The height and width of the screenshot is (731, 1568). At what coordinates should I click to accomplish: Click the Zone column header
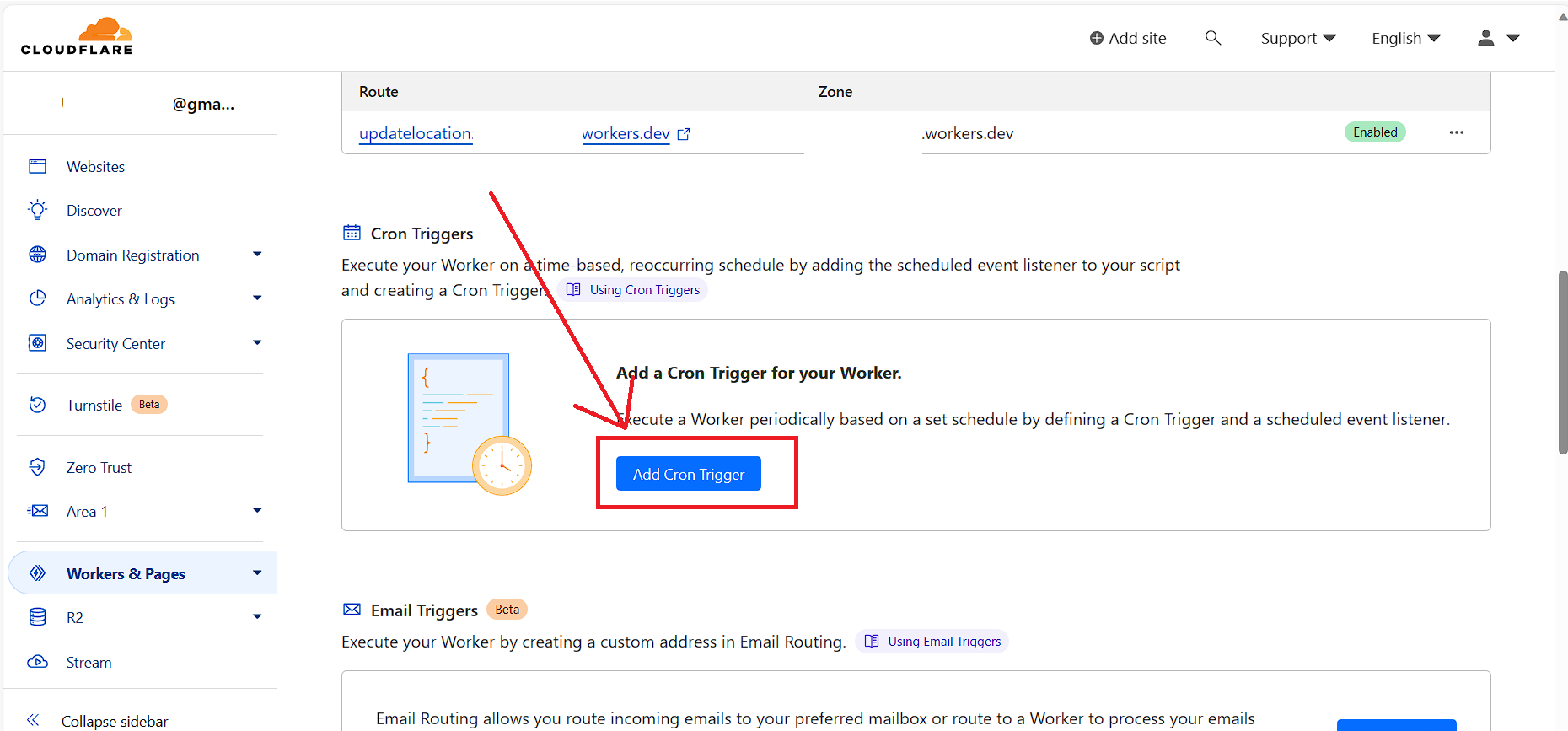(x=835, y=92)
